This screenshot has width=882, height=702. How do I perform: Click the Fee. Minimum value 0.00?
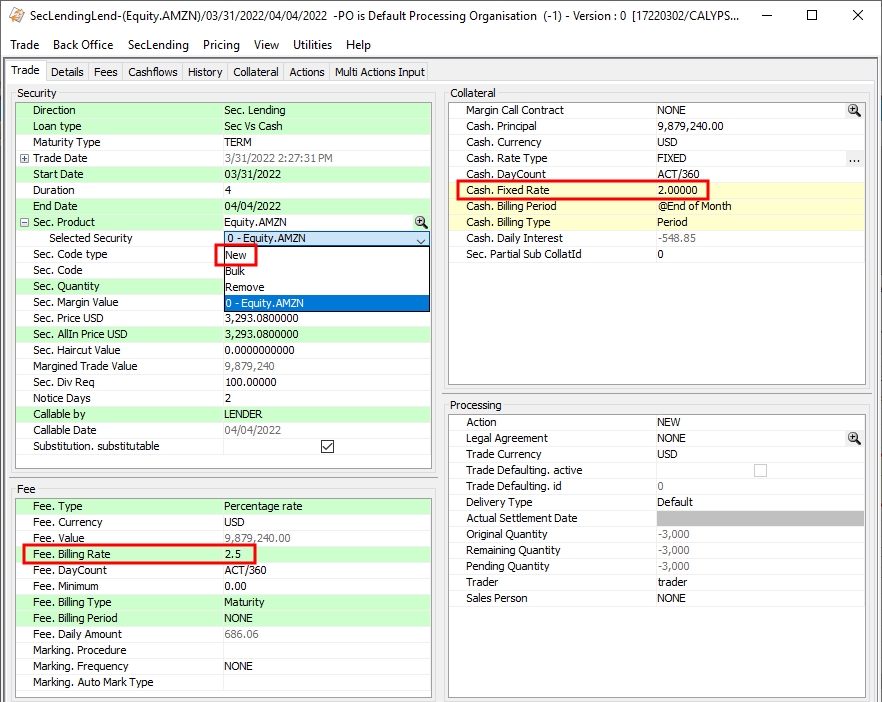click(x=235, y=586)
